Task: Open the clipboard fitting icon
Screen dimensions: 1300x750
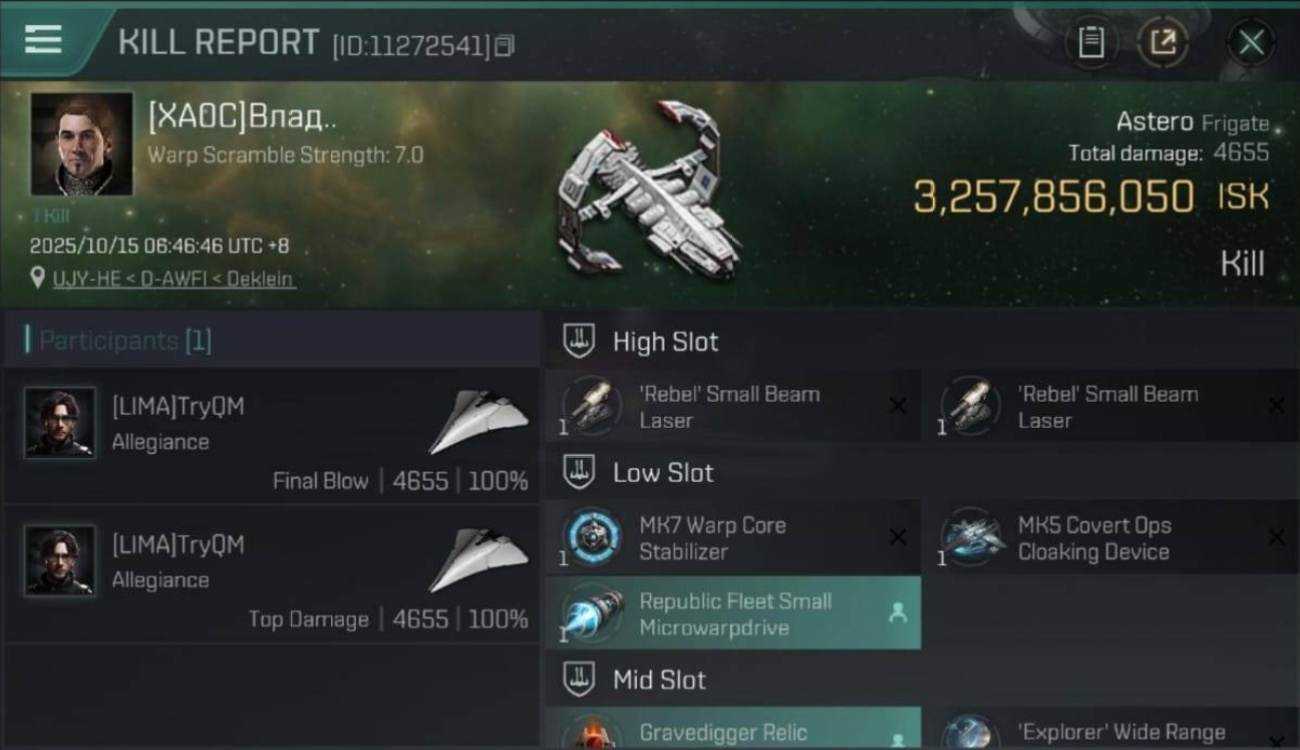Action: coord(1091,42)
